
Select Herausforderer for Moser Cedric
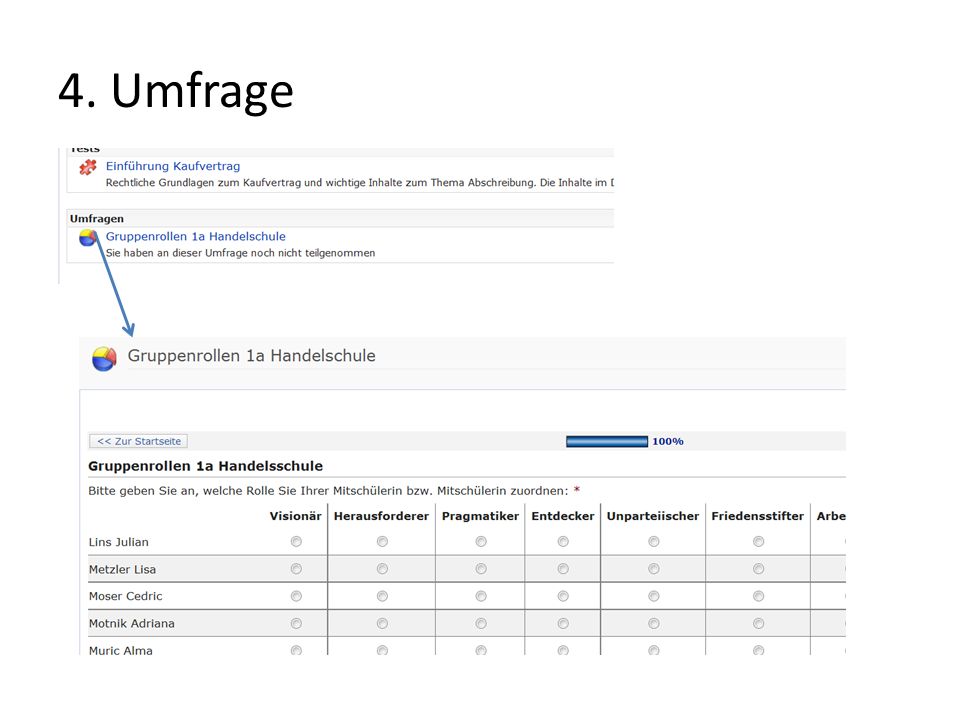(x=383, y=596)
